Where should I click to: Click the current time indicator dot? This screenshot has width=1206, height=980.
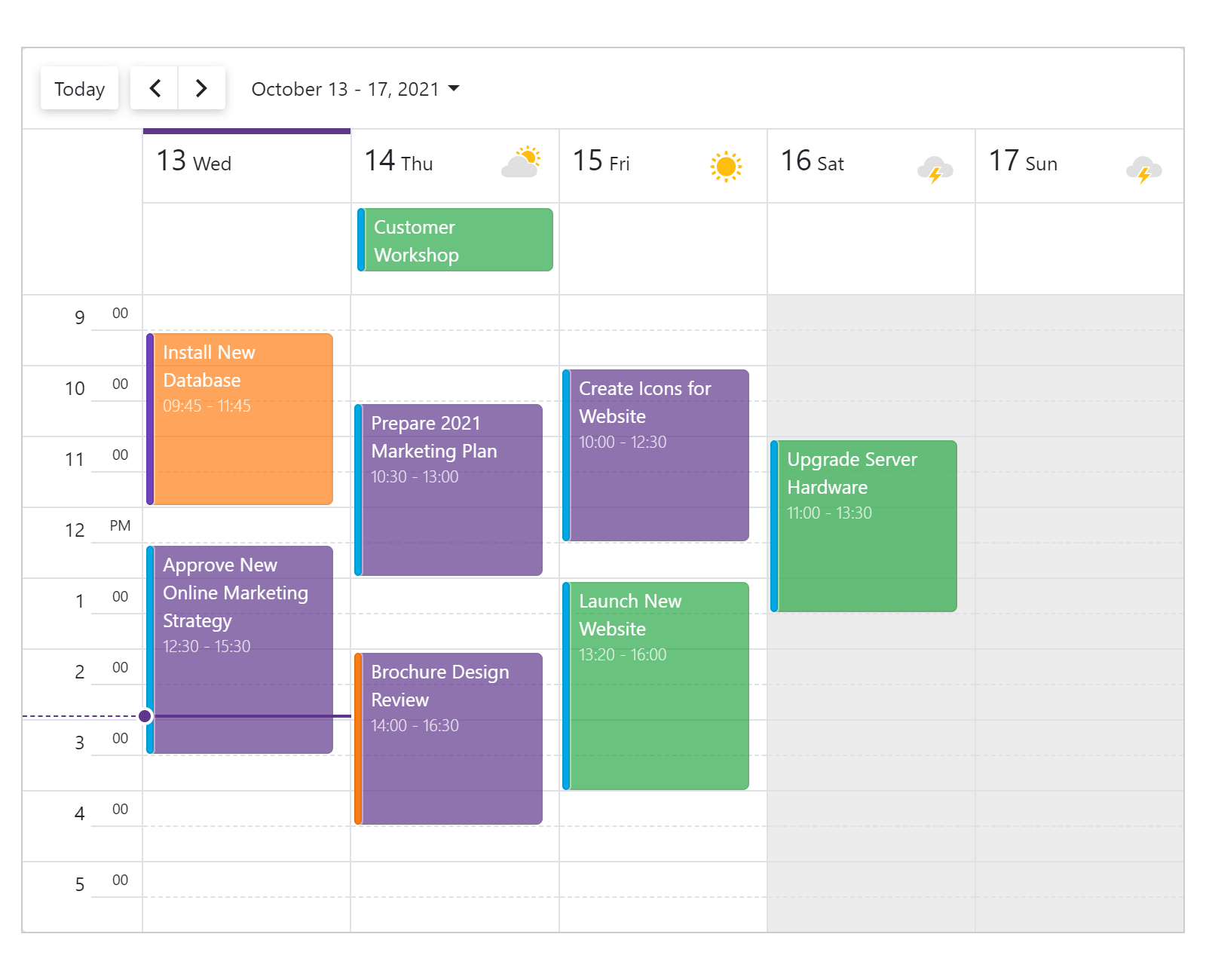click(145, 716)
